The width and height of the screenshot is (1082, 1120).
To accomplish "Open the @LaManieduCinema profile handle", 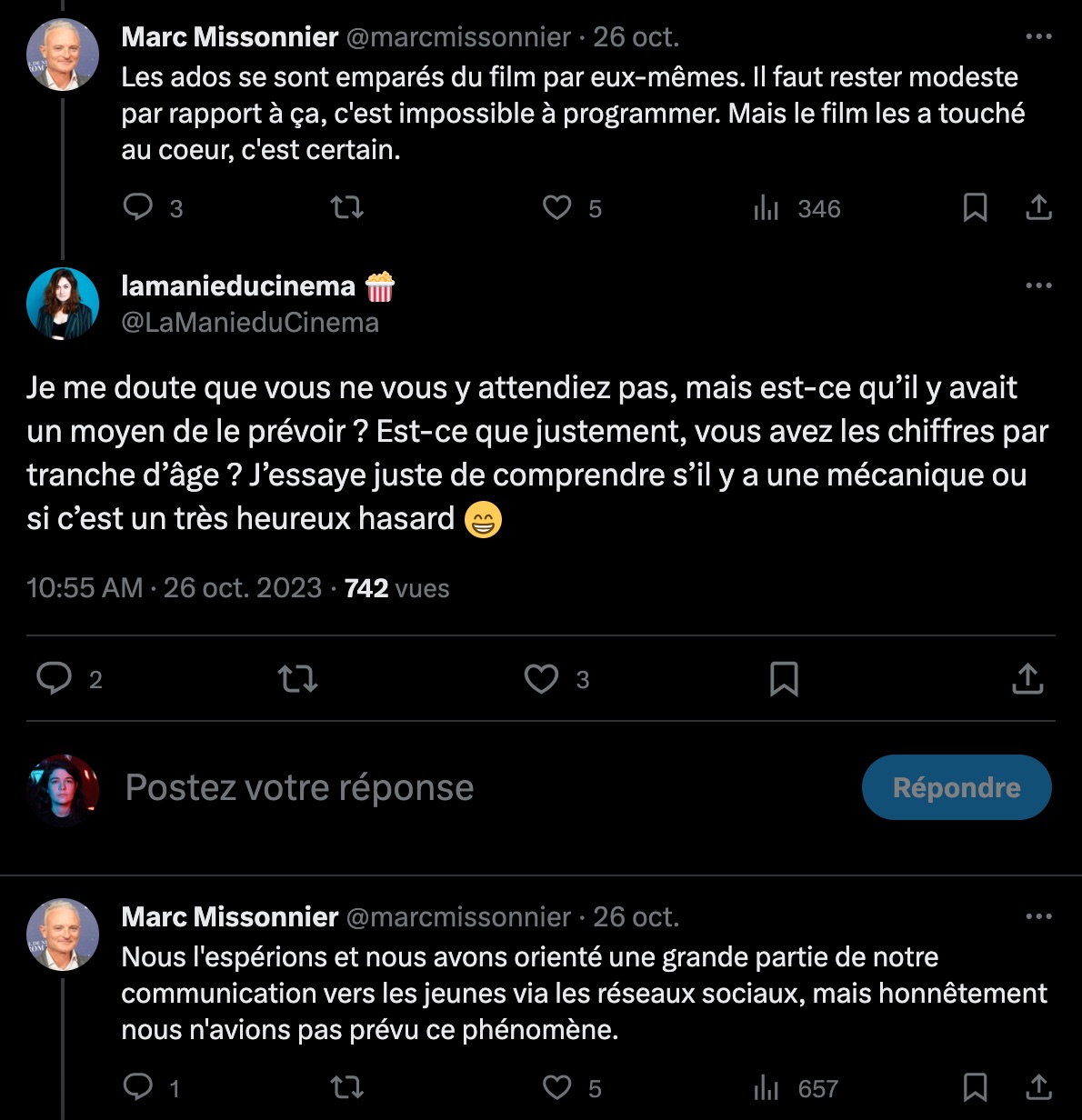I will 250,323.
